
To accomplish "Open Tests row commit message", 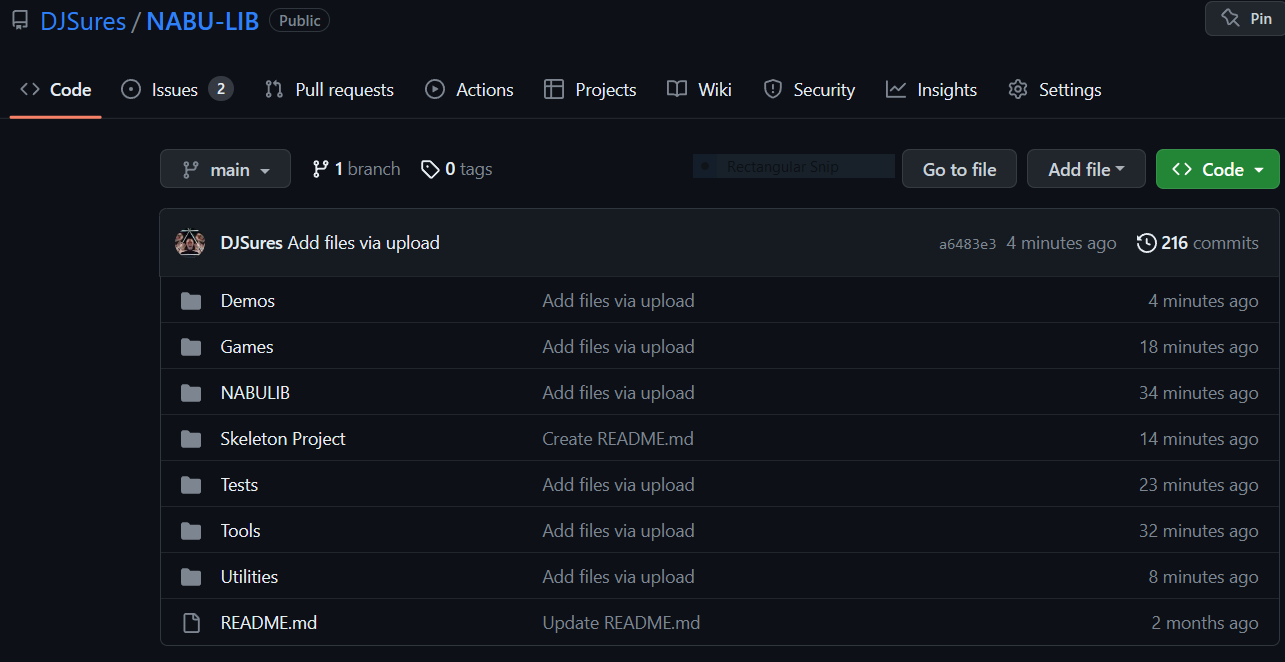I will pos(618,485).
